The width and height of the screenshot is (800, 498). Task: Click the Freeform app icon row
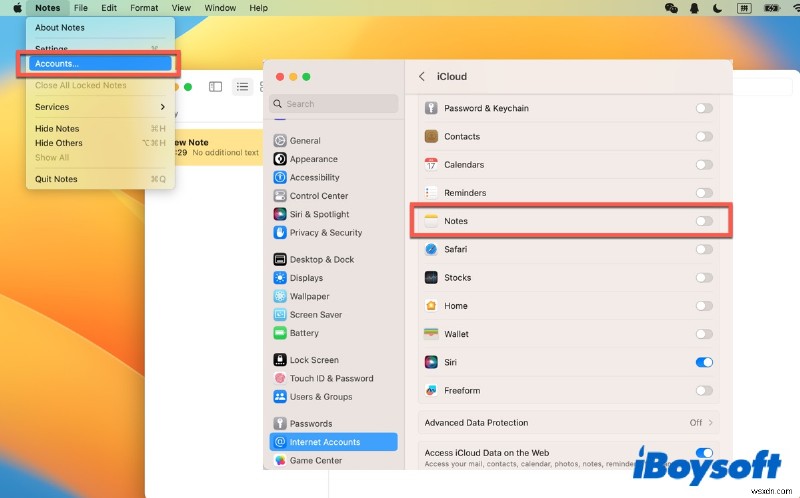pyautogui.click(x=431, y=390)
